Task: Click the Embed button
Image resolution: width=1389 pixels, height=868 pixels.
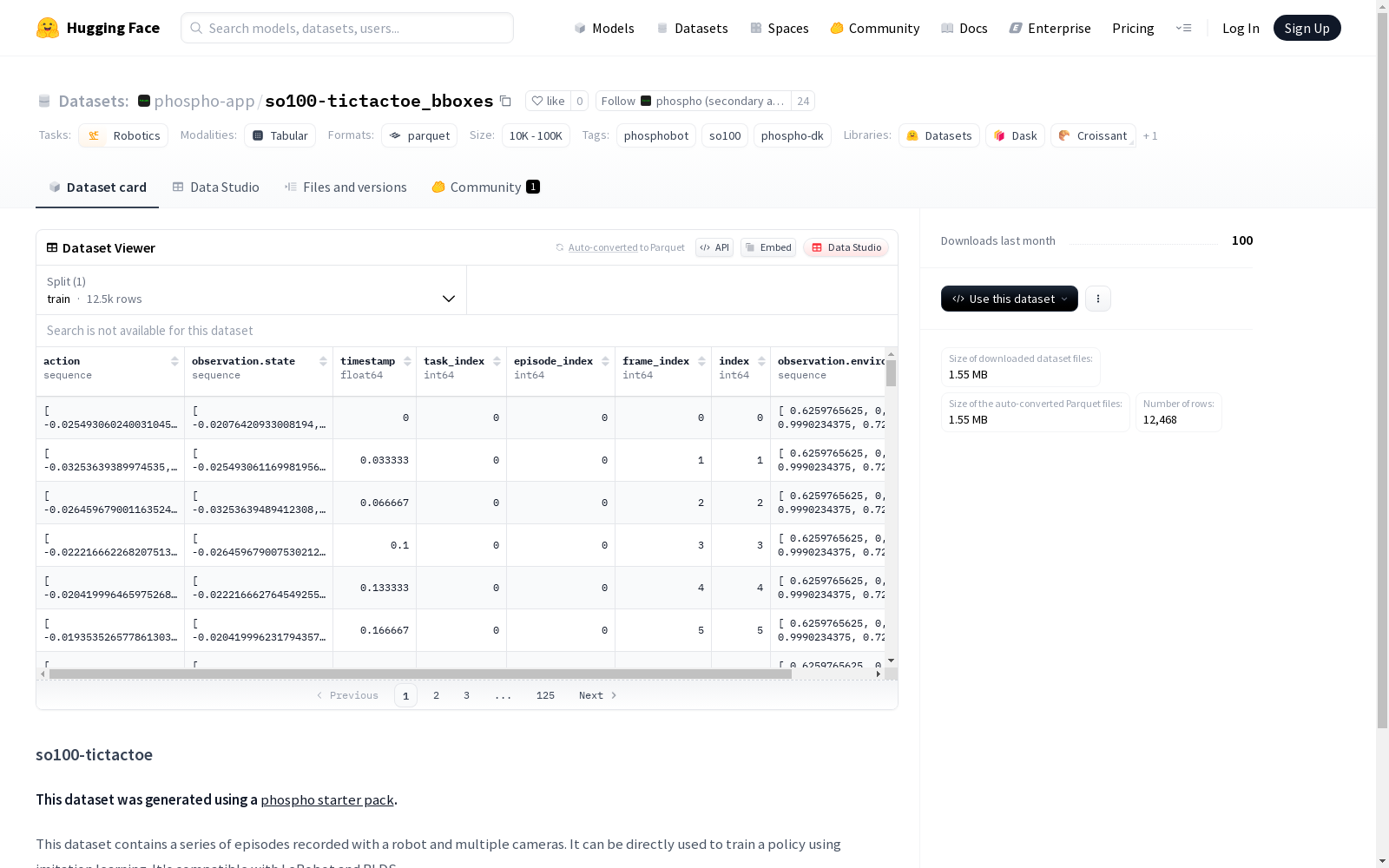Action: coord(768,247)
